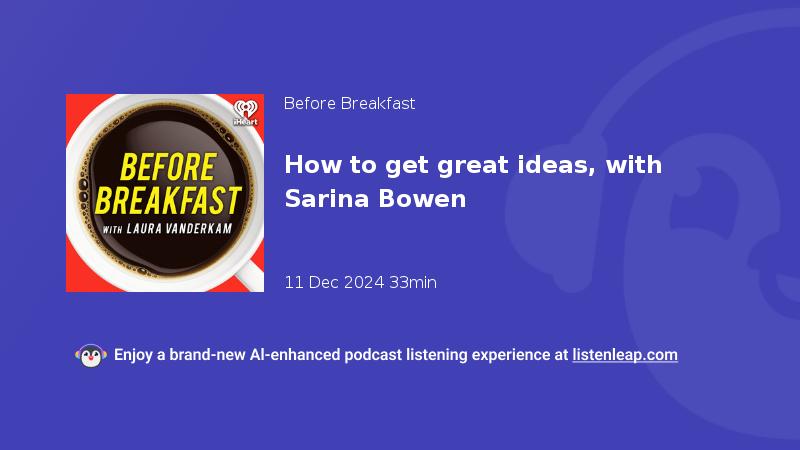The height and width of the screenshot is (450, 800).
Task: Click the penguin mascot icon with headphones
Action: pos(91,356)
